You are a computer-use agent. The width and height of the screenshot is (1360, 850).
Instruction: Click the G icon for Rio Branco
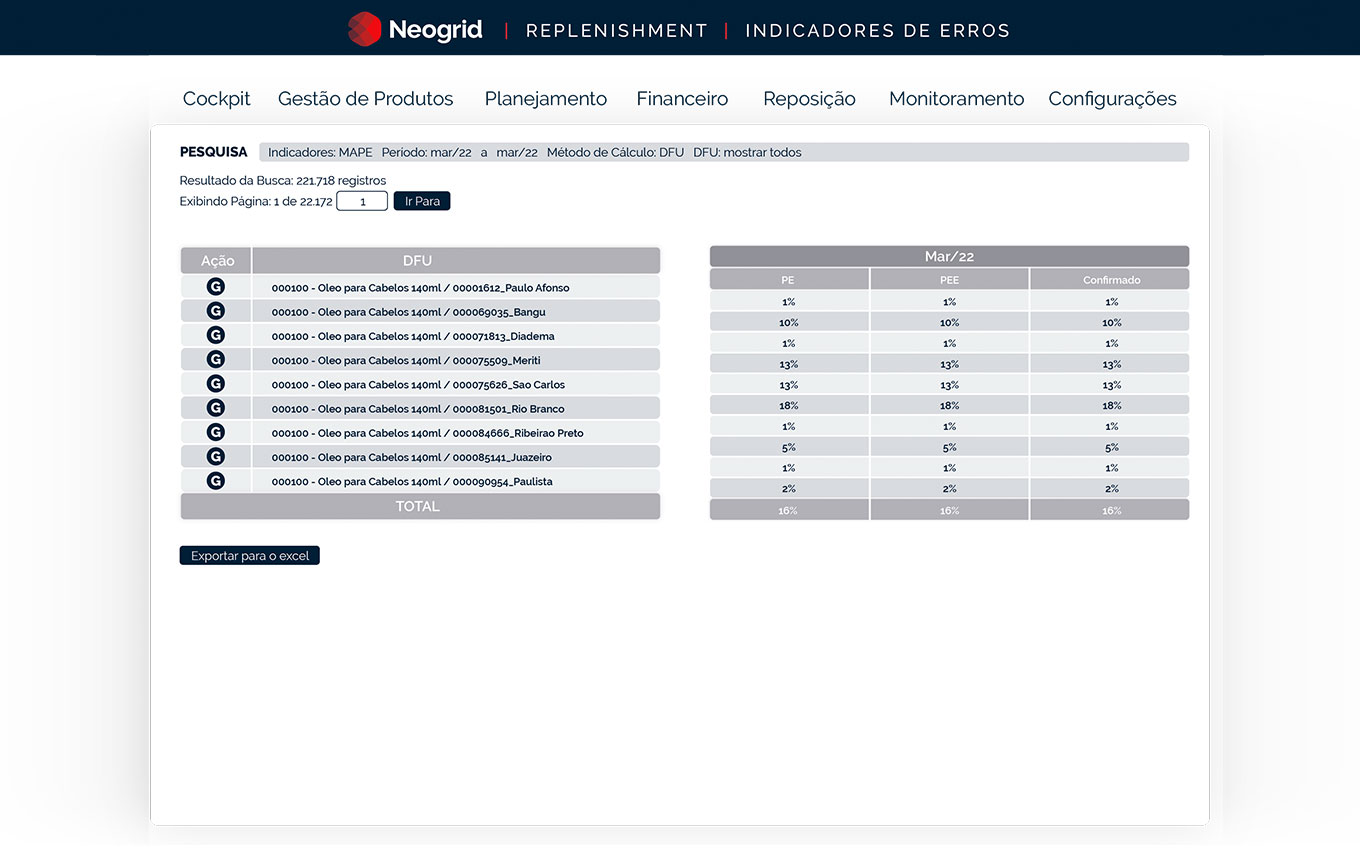point(215,408)
